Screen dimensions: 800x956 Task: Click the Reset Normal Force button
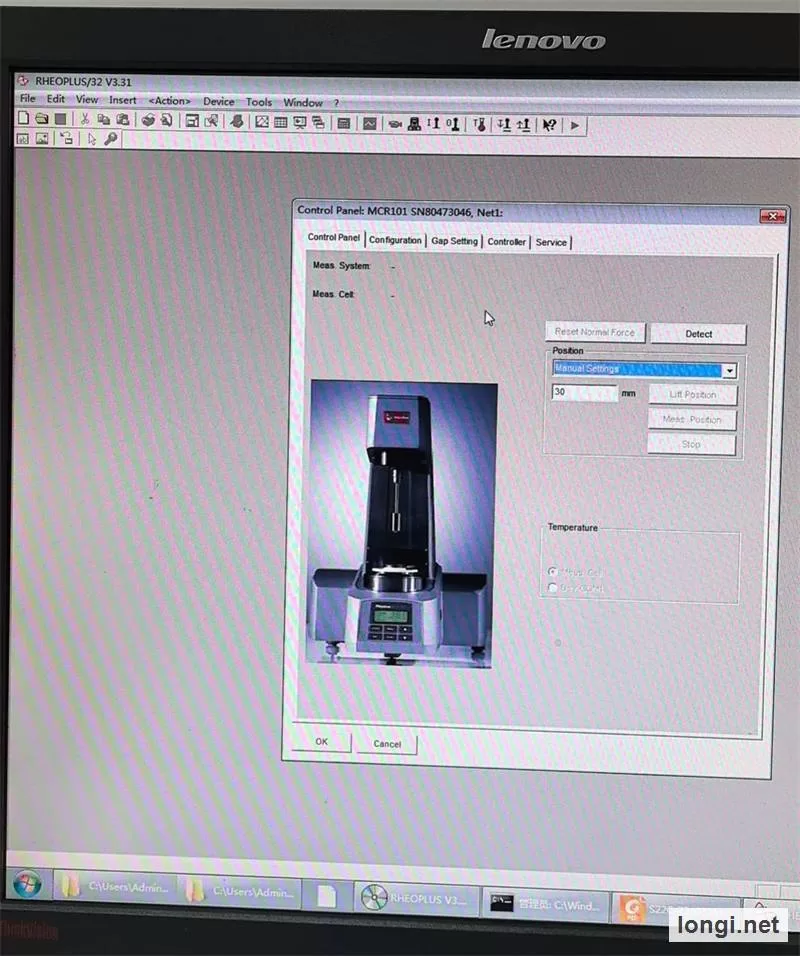(x=595, y=332)
